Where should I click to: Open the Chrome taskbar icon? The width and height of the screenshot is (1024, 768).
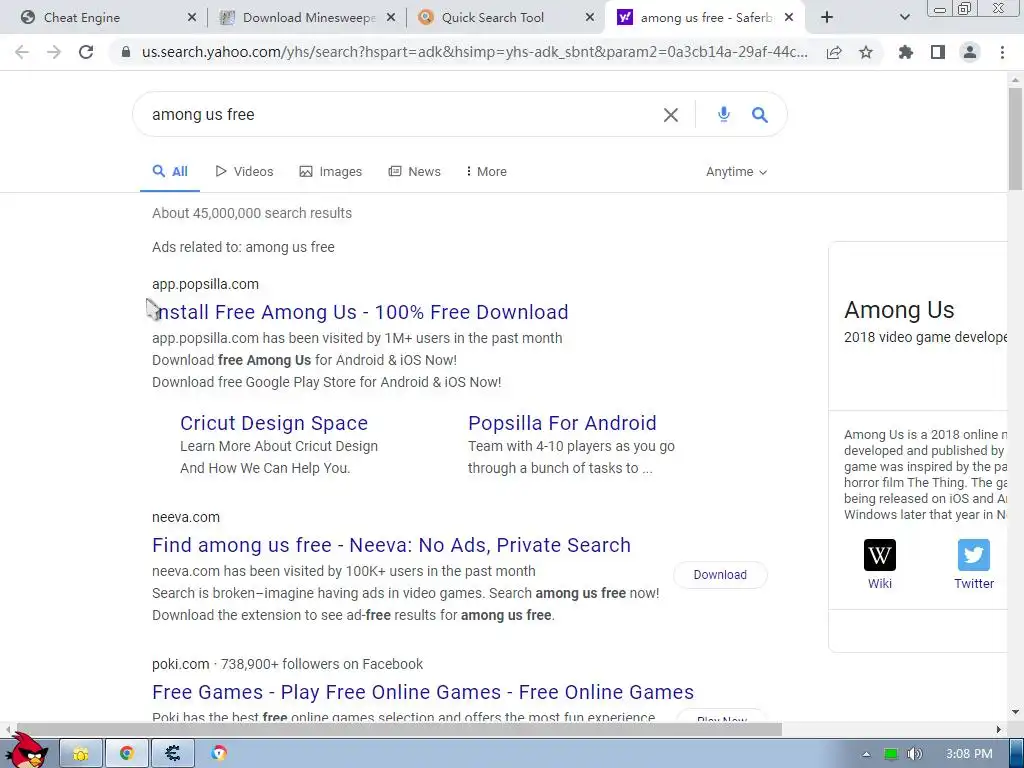[127, 754]
